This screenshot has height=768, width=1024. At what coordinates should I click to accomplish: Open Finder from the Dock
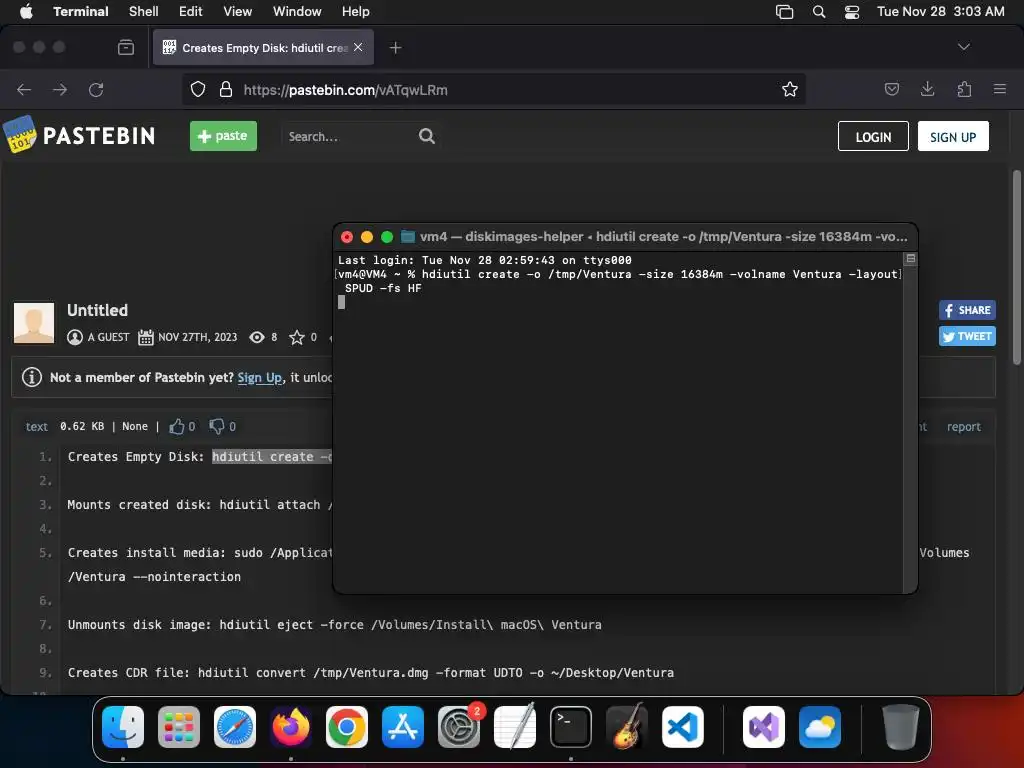(x=123, y=727)
